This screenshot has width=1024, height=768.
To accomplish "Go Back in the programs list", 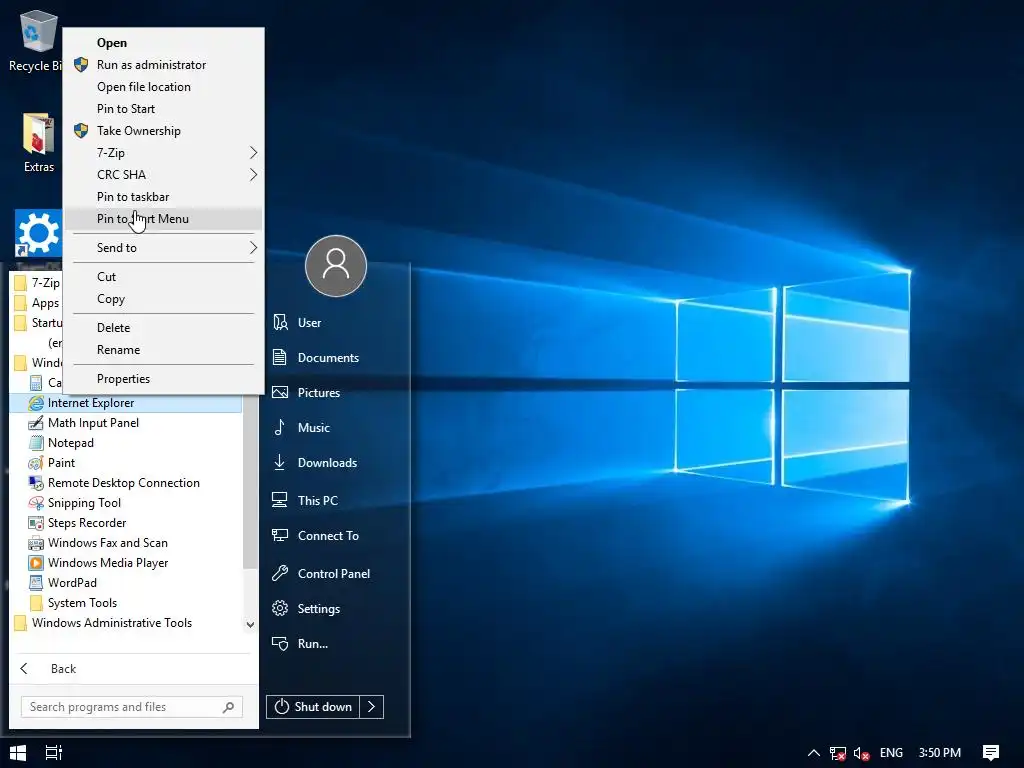I will tap(49, 669).
